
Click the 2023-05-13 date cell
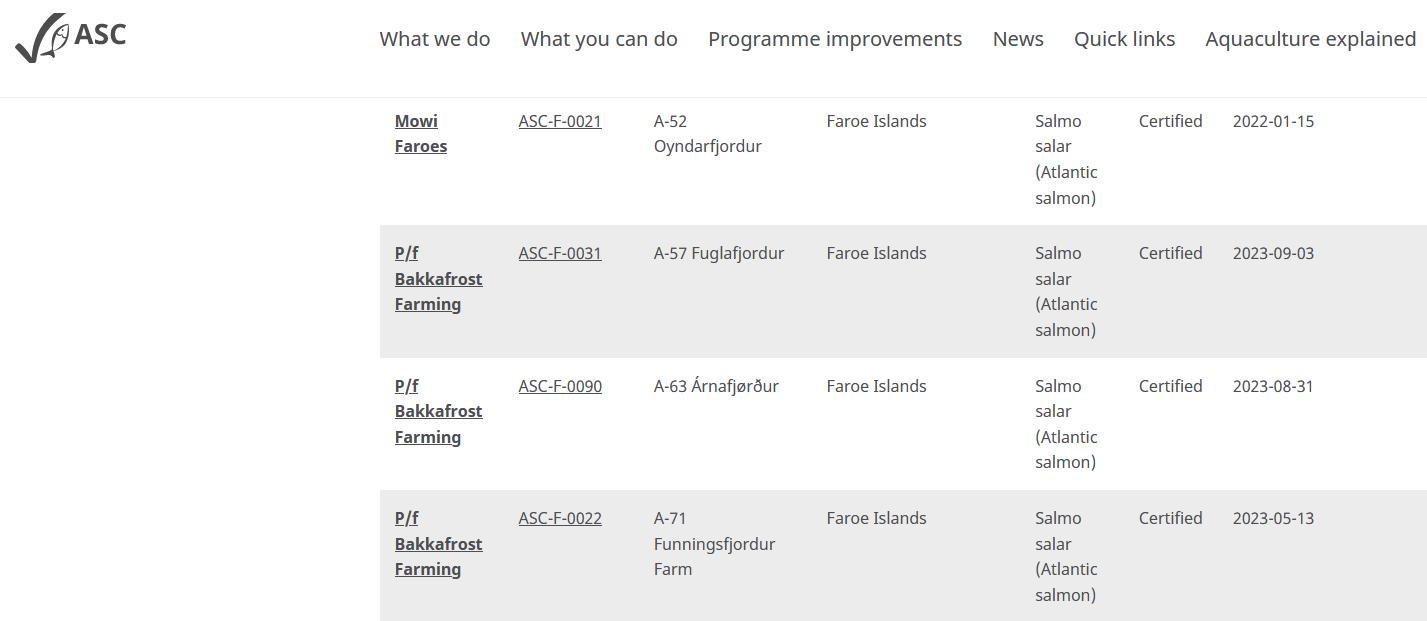pyautogui.click(x=1273, y=519)
